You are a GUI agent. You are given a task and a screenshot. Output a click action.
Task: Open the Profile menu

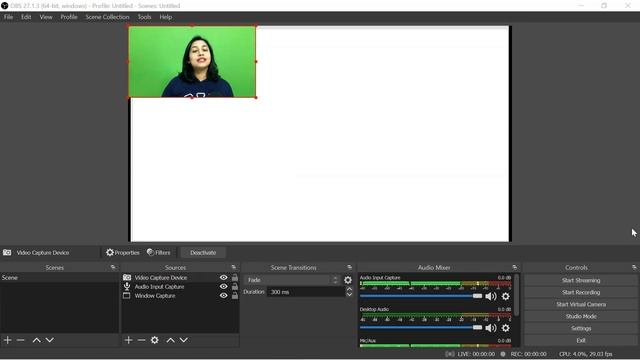(x=69, y=17)
